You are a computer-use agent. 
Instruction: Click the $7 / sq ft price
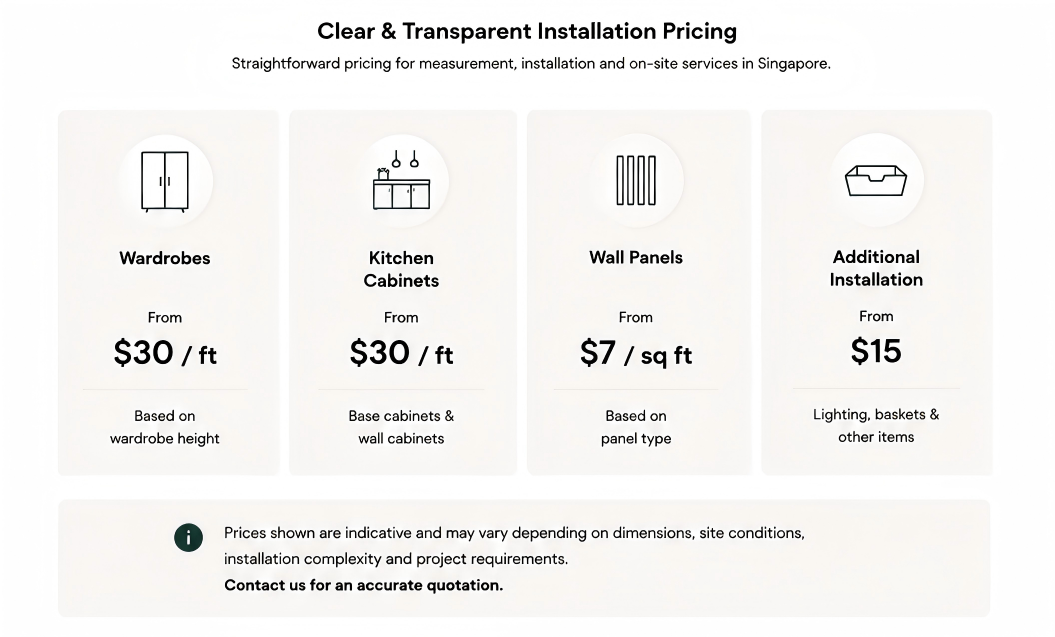(636, 353)
